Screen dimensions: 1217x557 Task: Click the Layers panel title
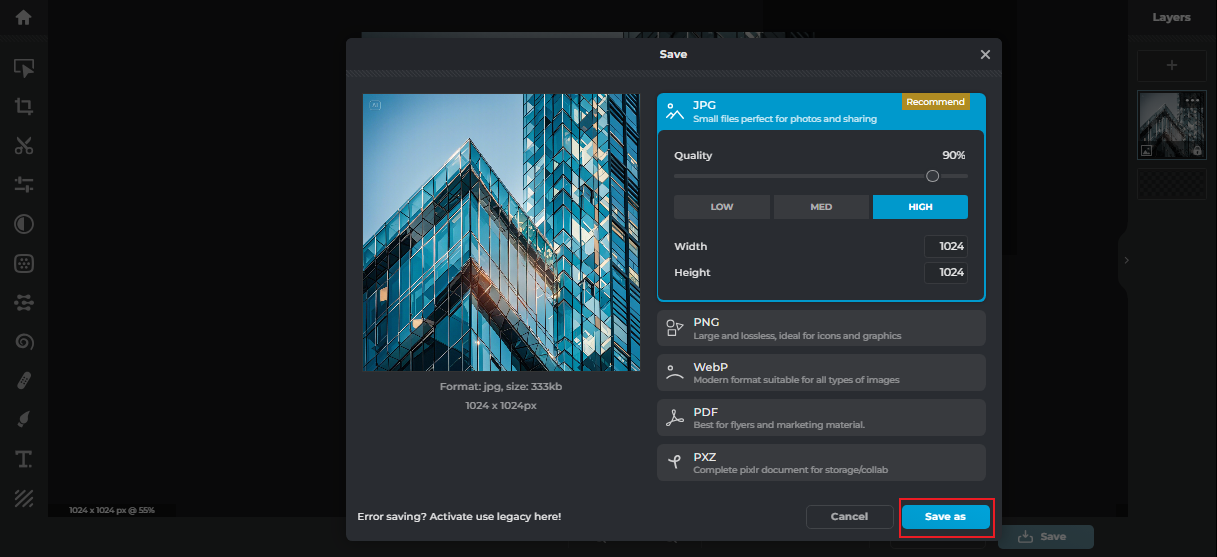1172,17
